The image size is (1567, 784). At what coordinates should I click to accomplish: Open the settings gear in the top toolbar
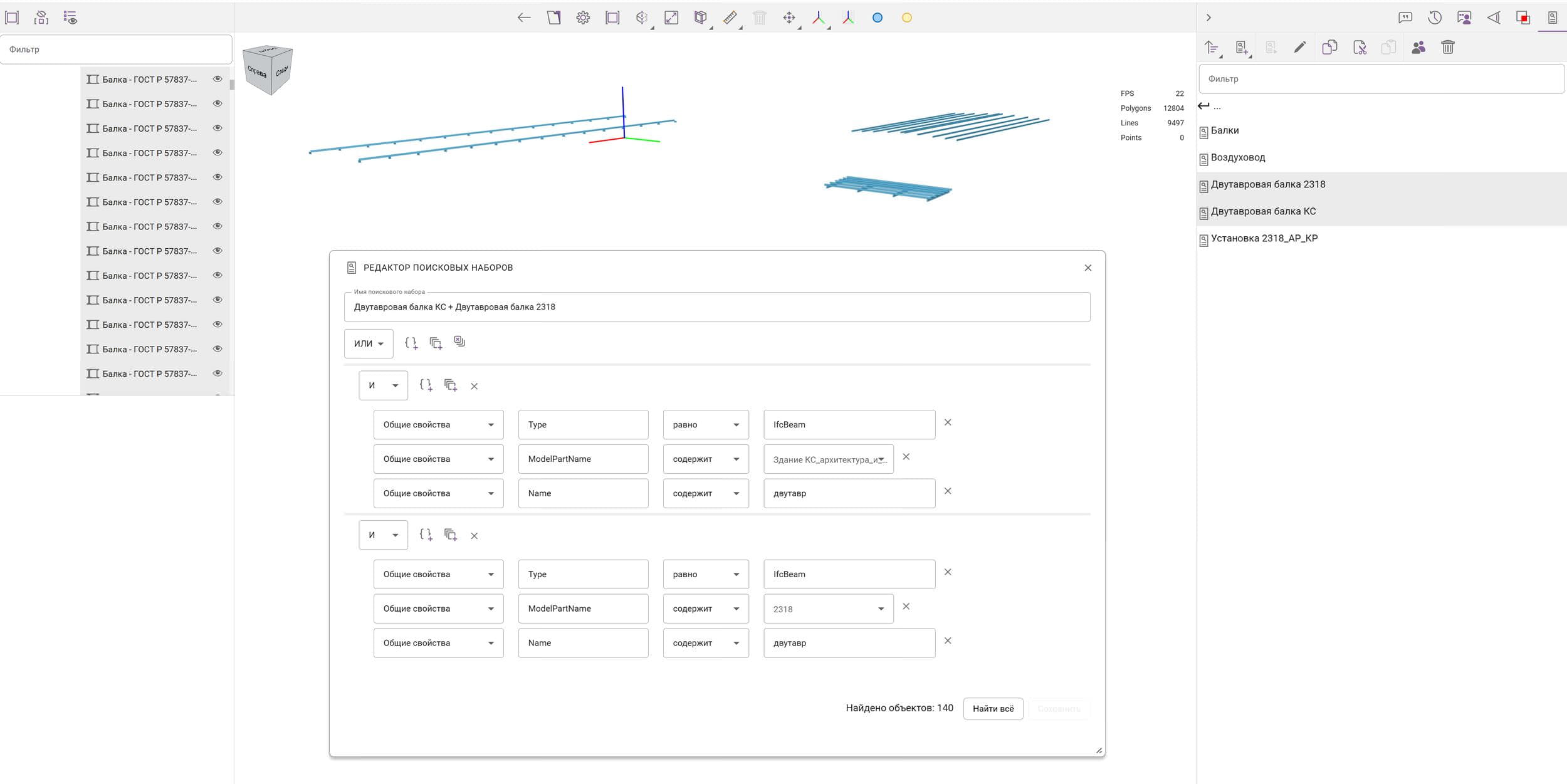tap(583, 18)
